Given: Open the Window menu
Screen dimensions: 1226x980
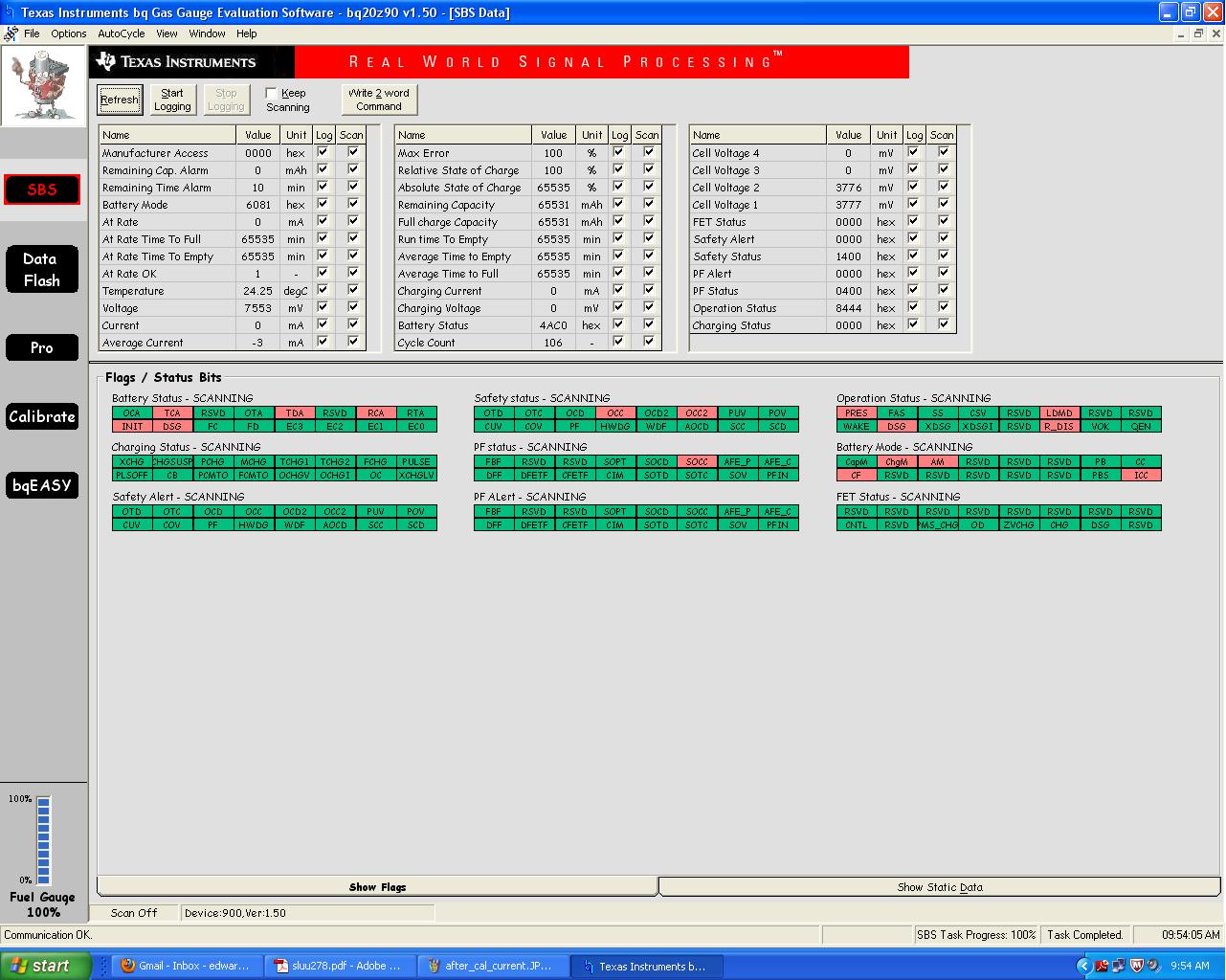Looking at the screenshot, I should [x=207, y=33].
